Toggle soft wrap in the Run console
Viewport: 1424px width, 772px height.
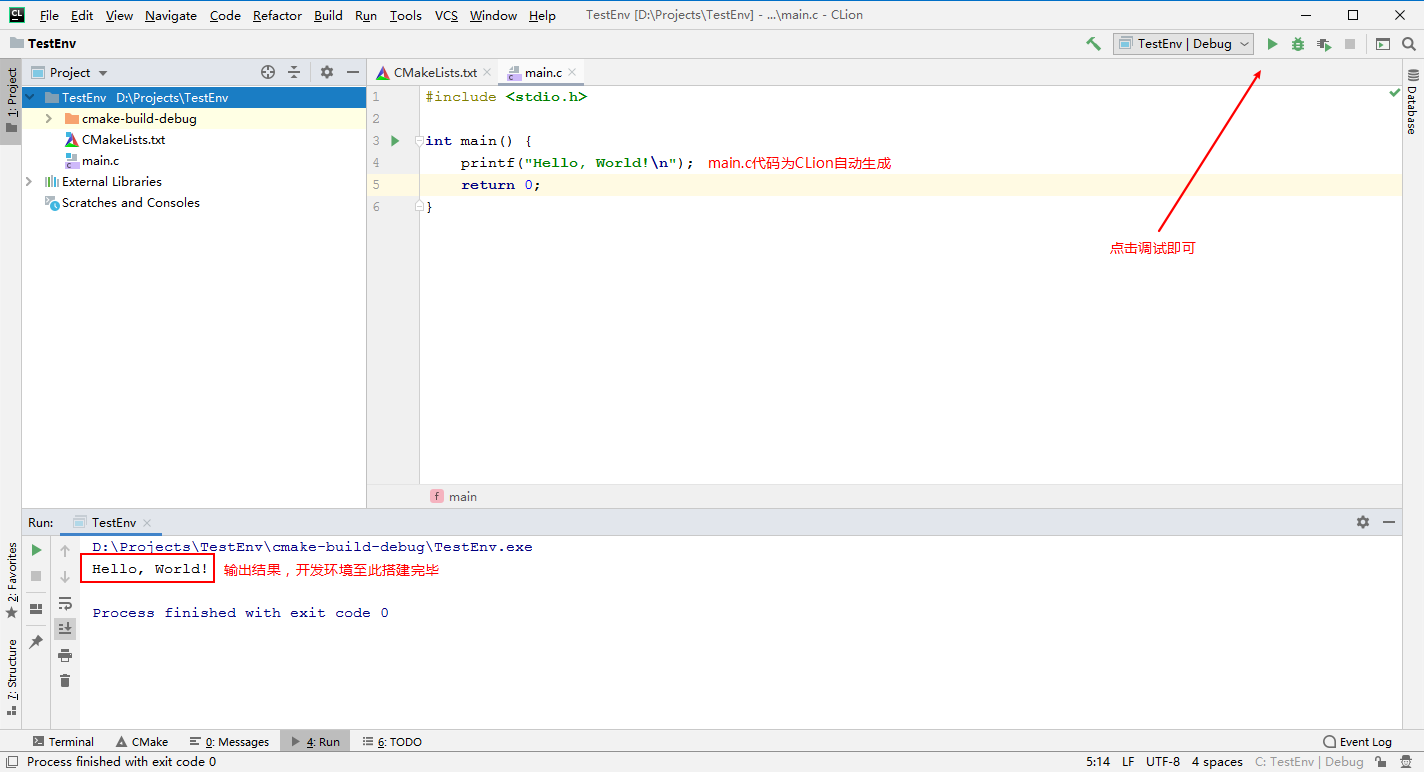65,603
